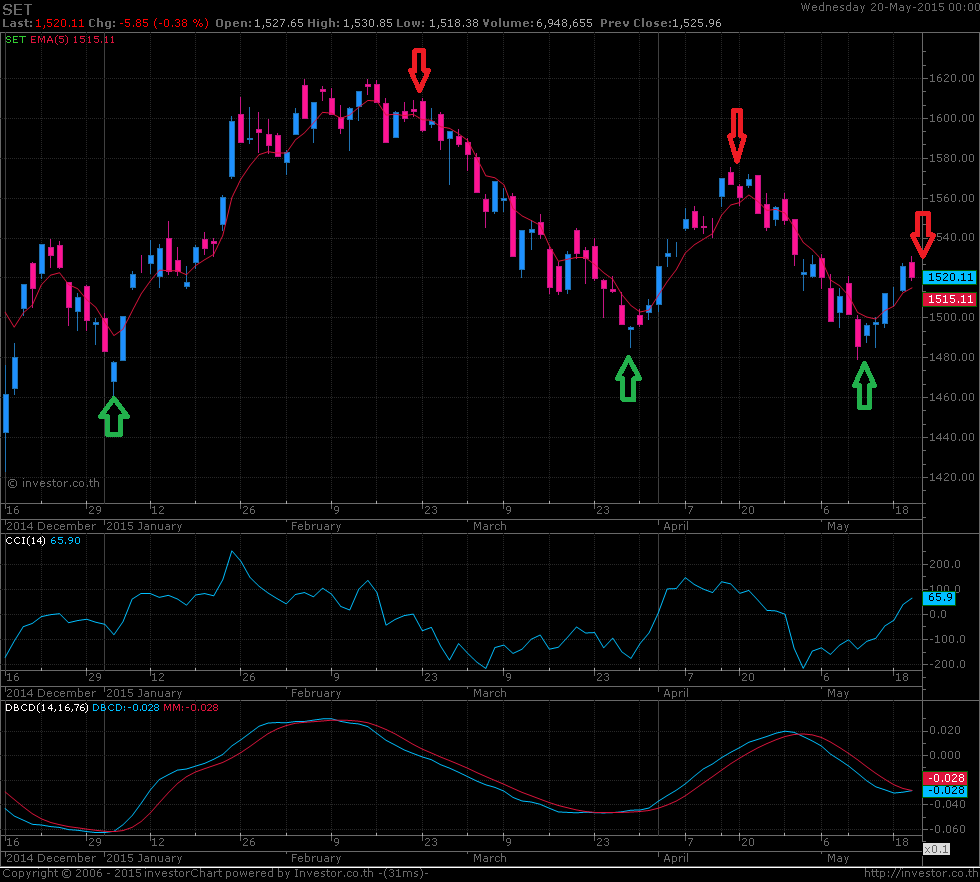Click the 1620.00 price axis label

(951, 78)
